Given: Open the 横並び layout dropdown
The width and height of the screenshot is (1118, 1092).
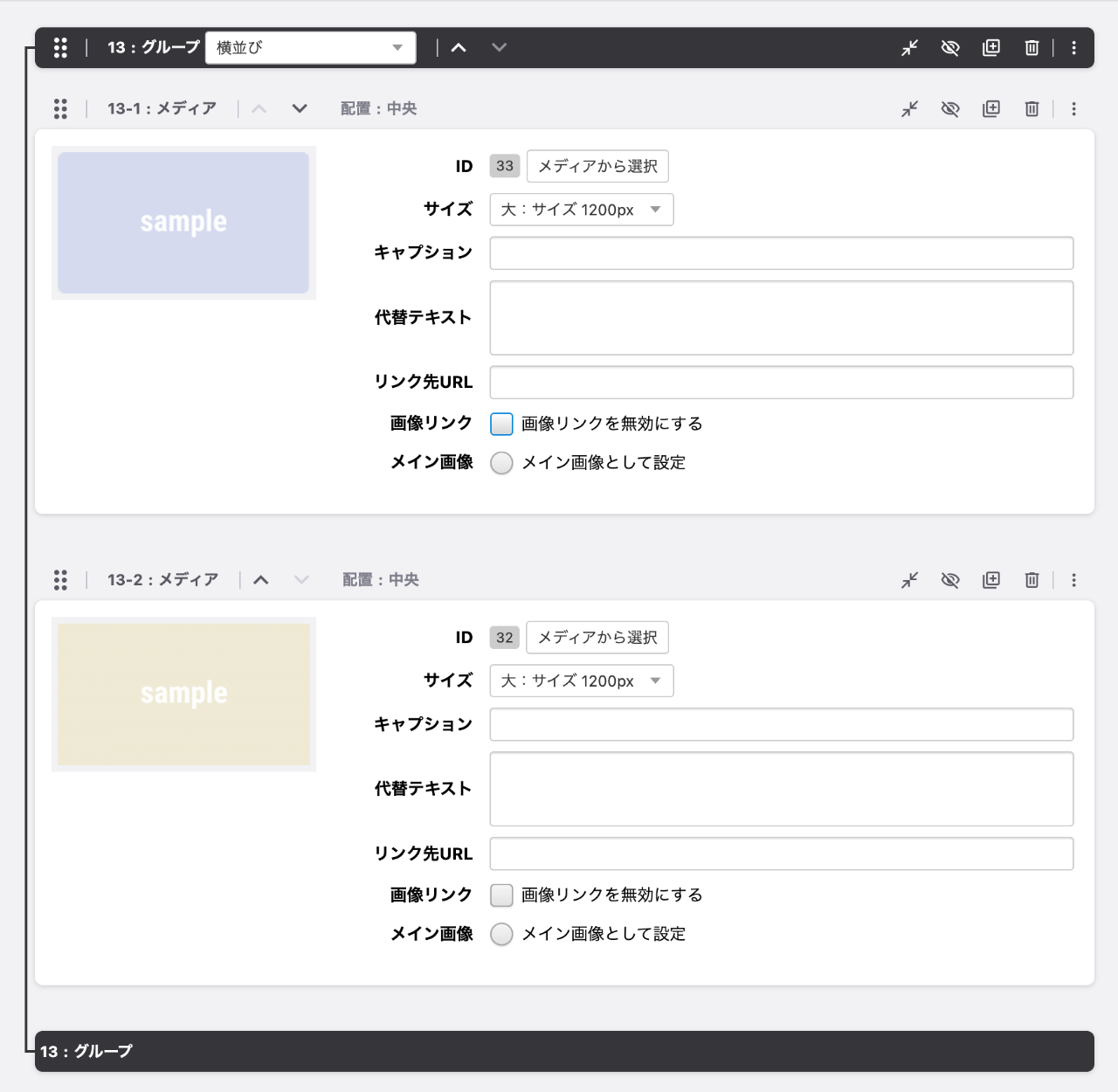Looking at the screenshot, I should point(311,47).
